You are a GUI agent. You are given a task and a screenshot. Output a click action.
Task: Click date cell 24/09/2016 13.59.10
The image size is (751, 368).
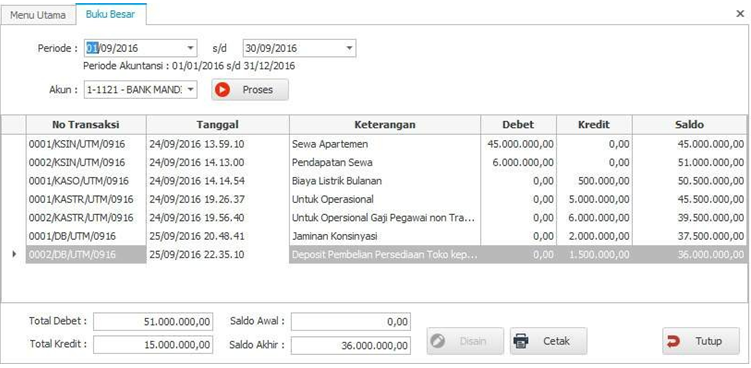coord(217,144)
